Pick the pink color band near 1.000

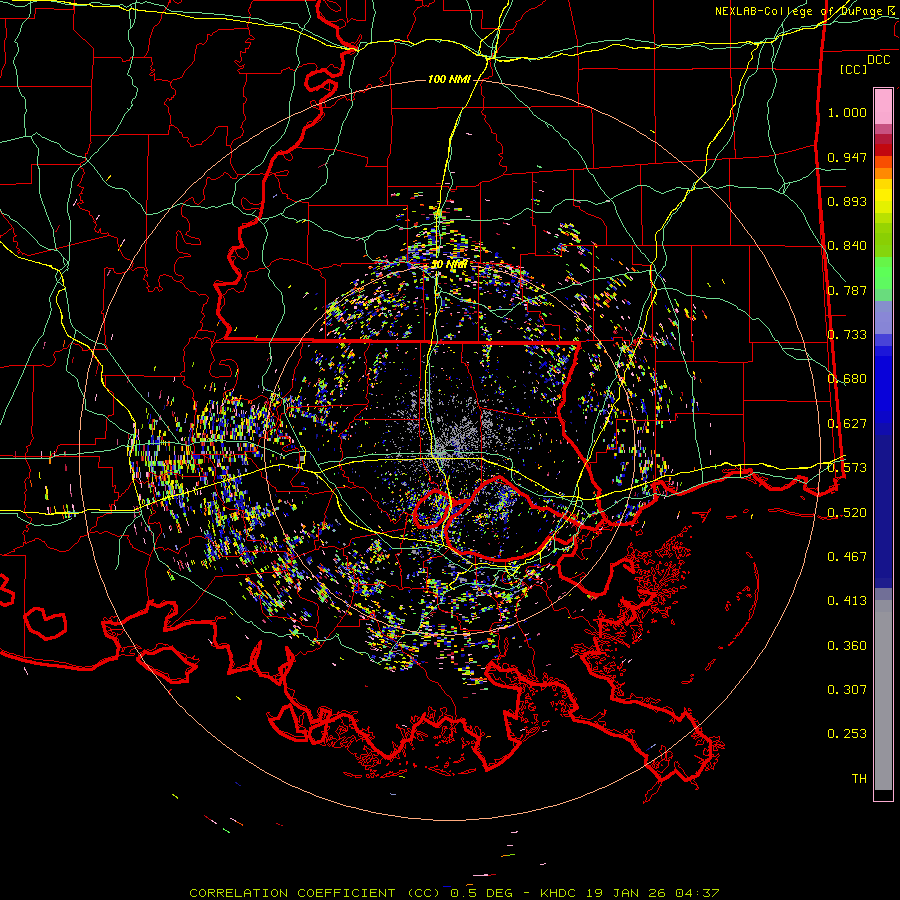pyautogui.click(x=883, y=106)
